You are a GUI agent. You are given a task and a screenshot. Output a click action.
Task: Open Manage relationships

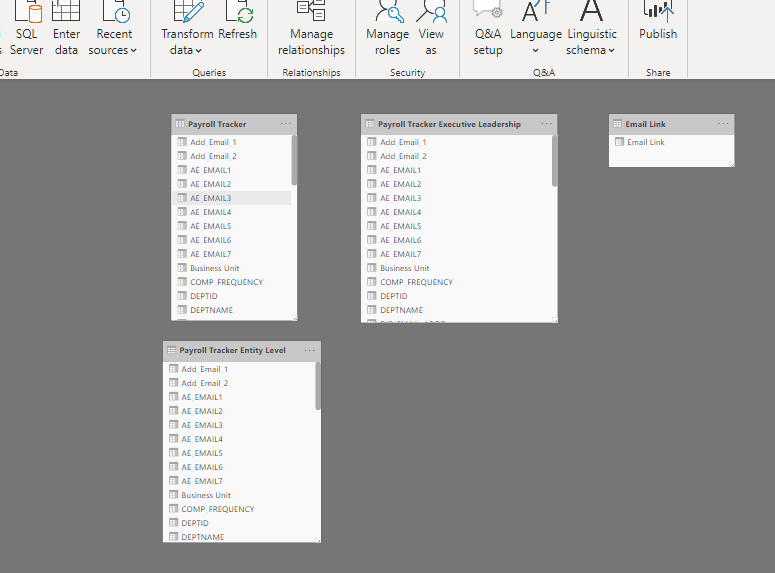pyautogui.click(x=311, y=30)
